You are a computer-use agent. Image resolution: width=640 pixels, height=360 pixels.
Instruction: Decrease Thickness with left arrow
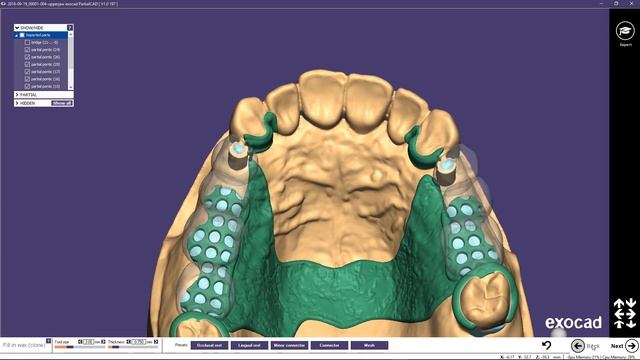click(x=129, y=342)
